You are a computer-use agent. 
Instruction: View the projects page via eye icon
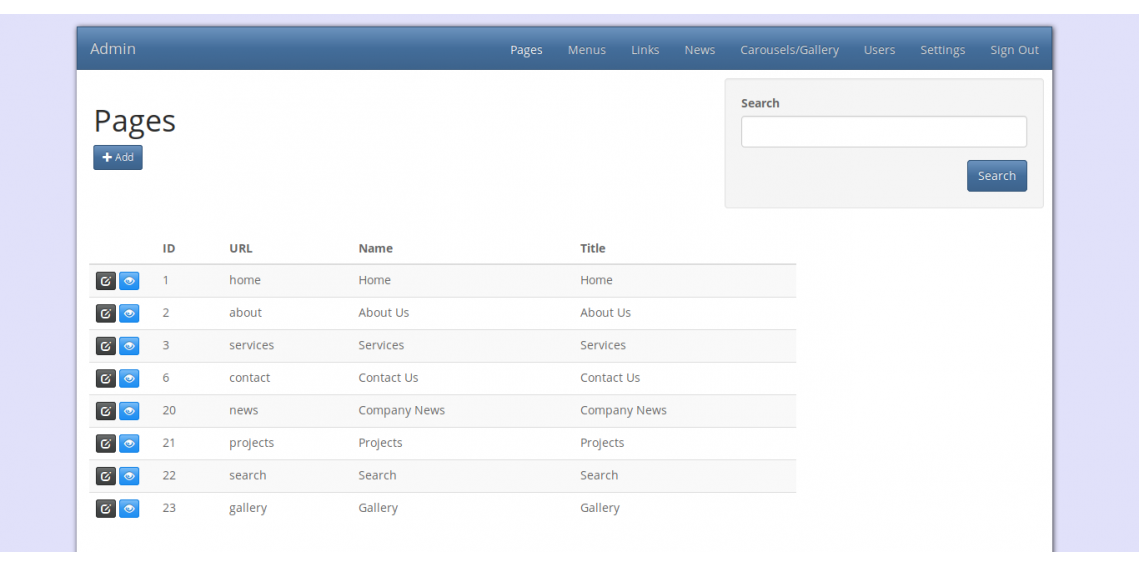tap(129, 443)
